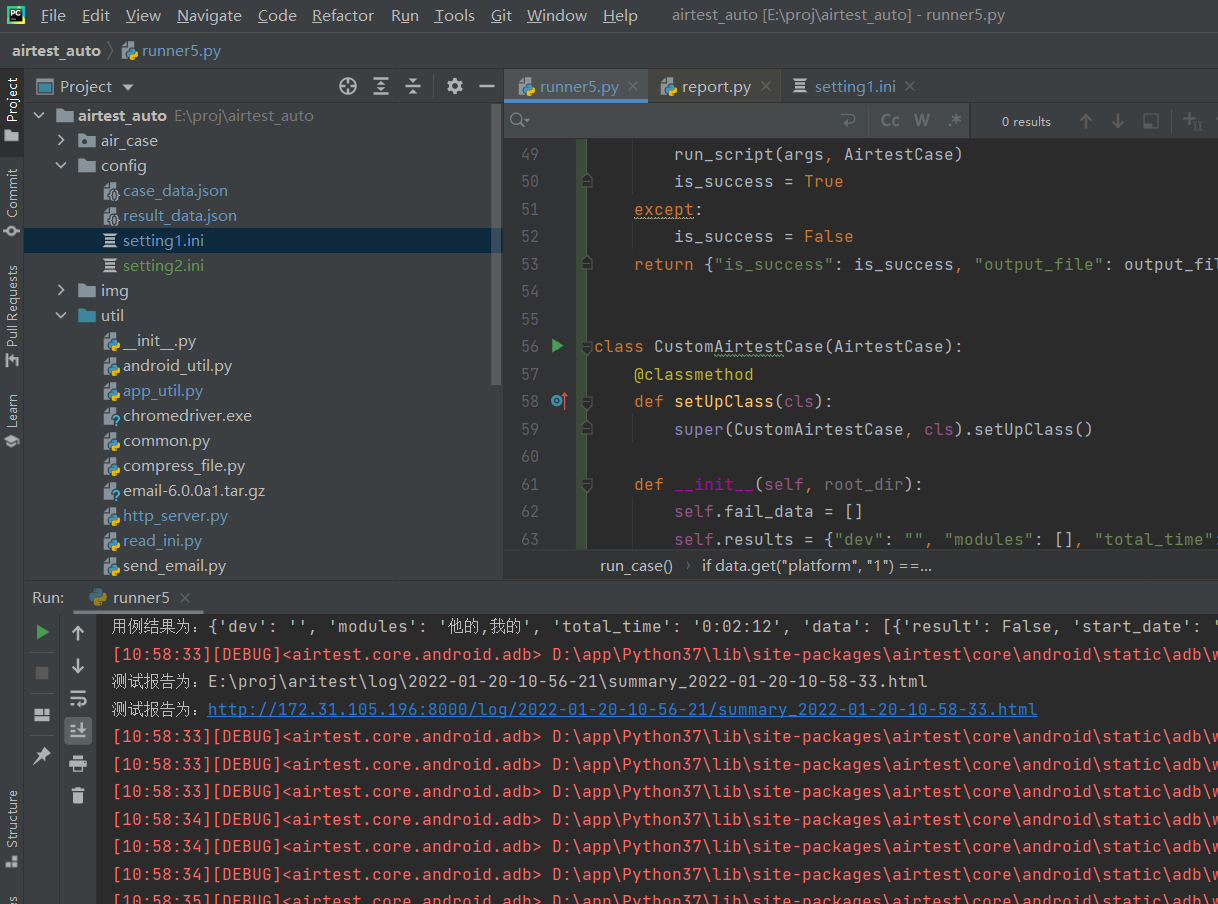Toggle Match Case (Cc) in find bar

890,121
